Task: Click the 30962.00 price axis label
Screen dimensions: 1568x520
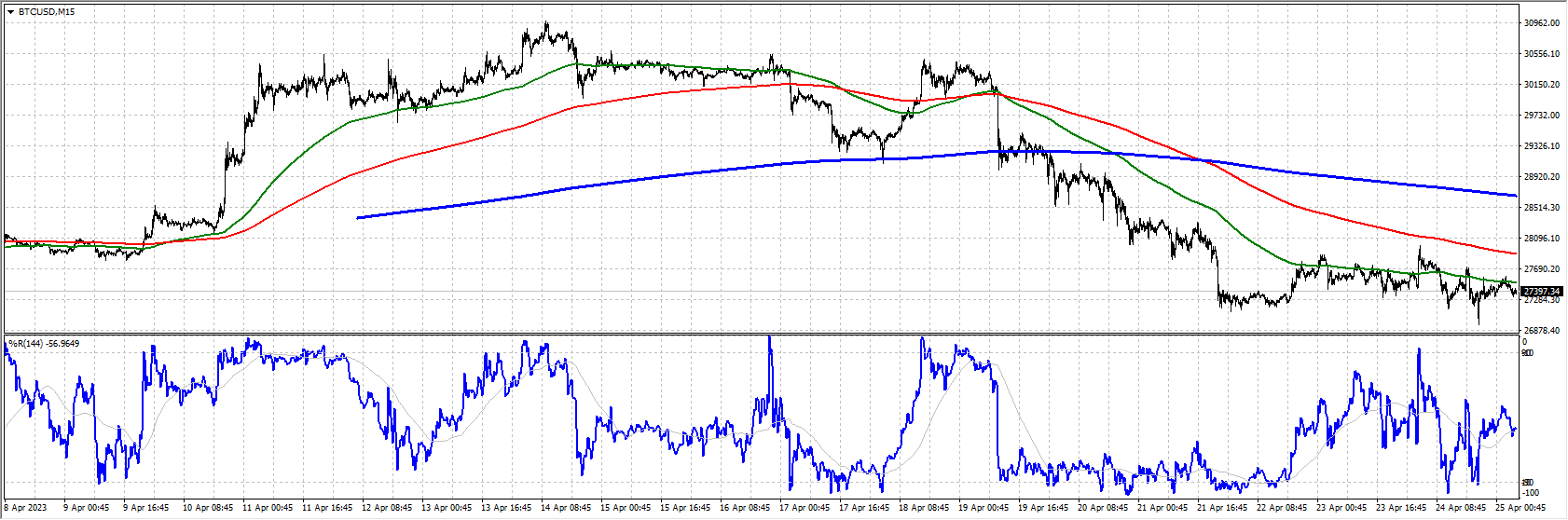Action: [1541, 23]
